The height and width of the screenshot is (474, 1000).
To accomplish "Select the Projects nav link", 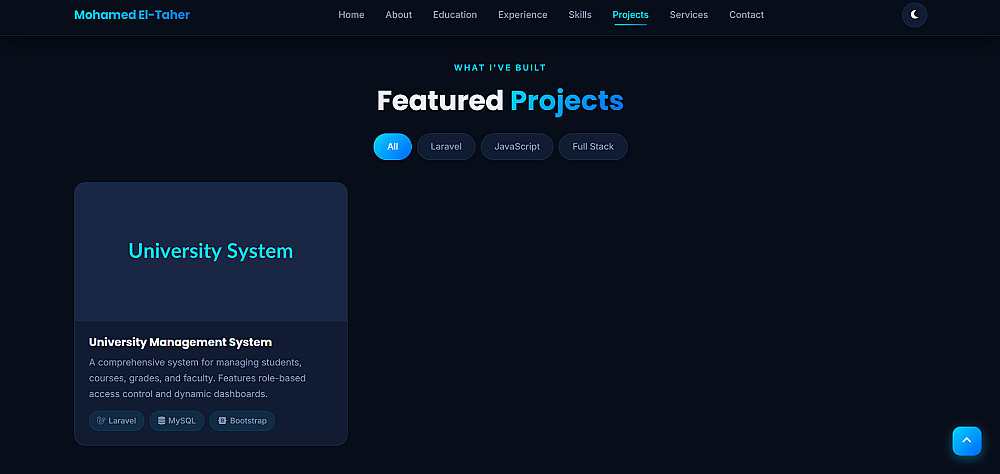I will coord(630,15).
